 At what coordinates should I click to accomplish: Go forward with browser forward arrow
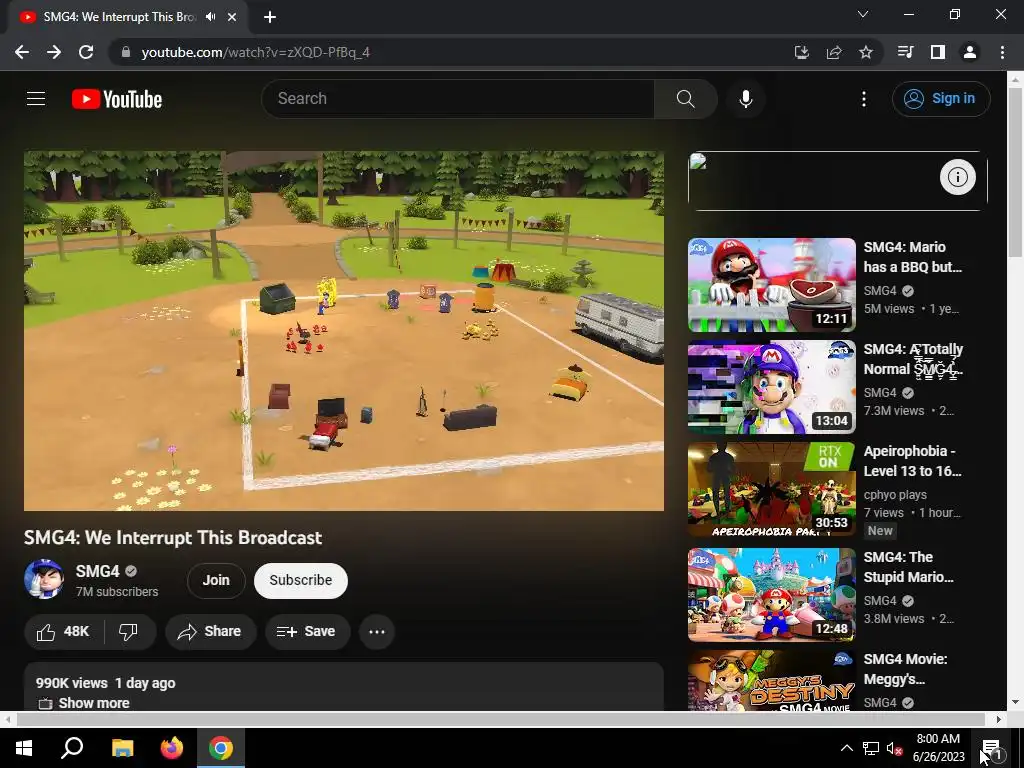tap(54, 52)
